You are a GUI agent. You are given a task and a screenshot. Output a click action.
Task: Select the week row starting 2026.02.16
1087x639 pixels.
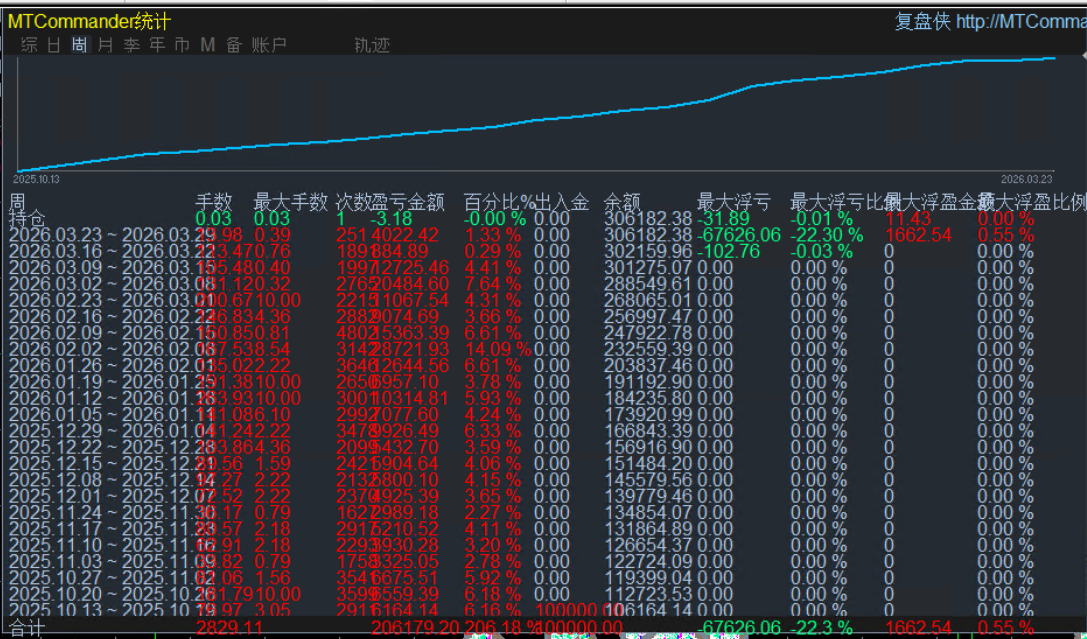click(x=544, y=317)
